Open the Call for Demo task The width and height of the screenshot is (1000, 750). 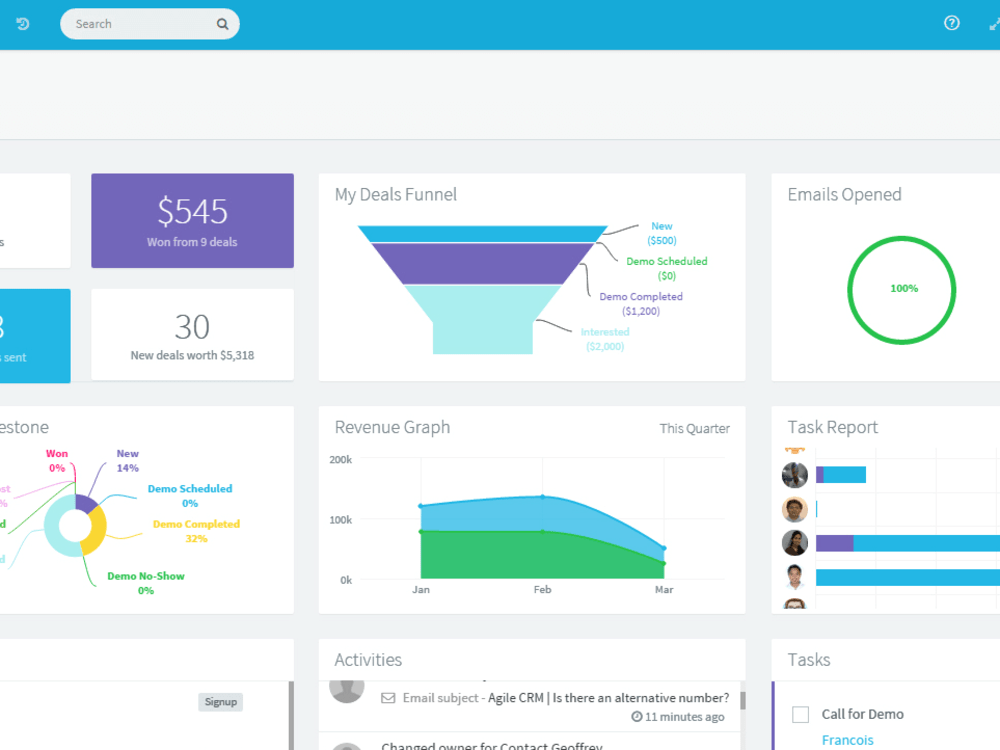tap(862, 714)
